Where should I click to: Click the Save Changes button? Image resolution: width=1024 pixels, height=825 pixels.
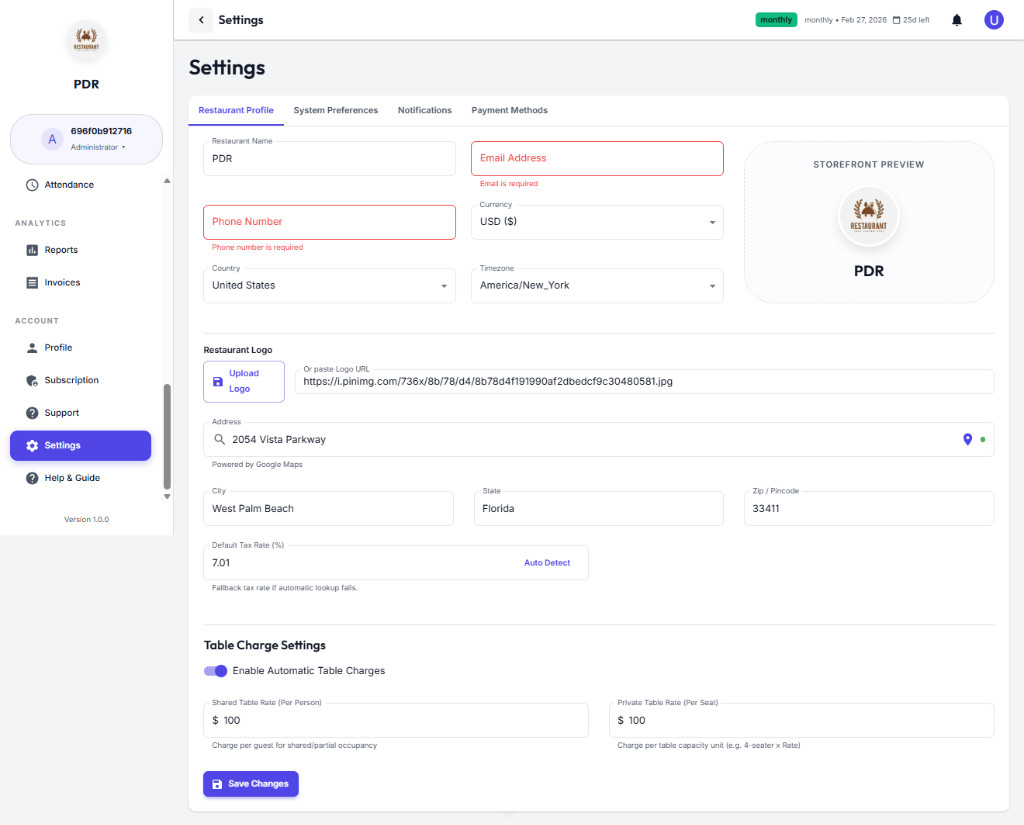click(x=250, y=784)
